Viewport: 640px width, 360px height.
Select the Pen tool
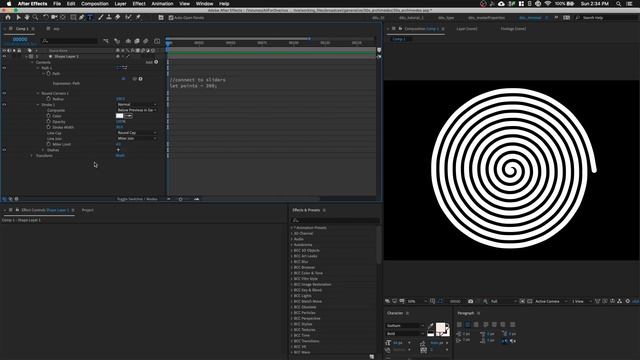[x=82, y=18]
